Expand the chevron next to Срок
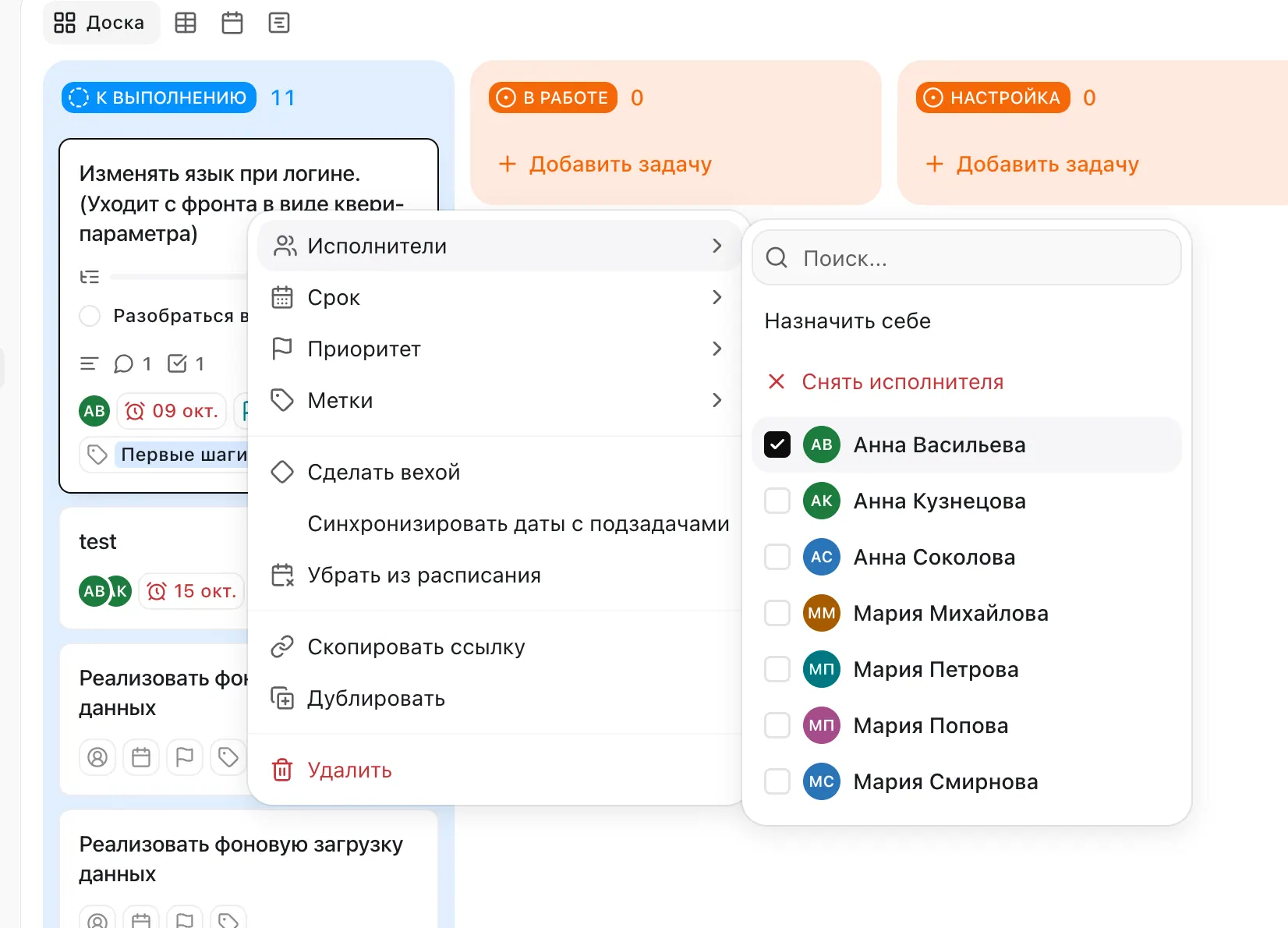The height and width of the screenshot is (928, 1288). (x=717, y=297)
